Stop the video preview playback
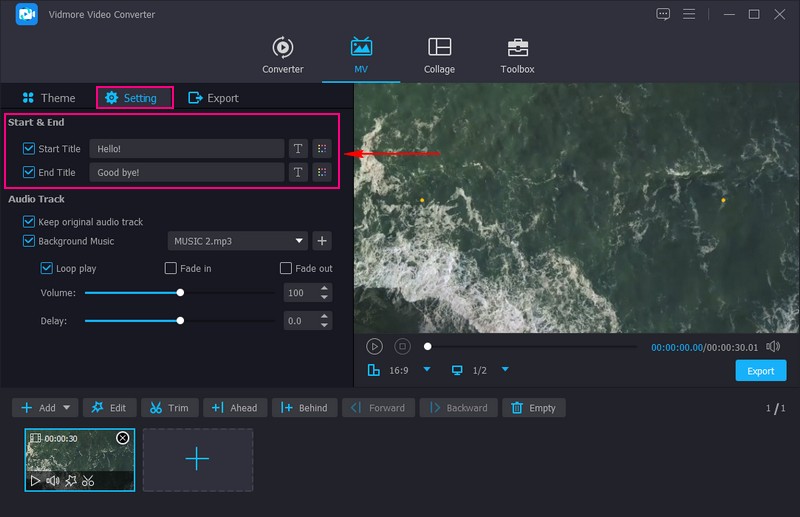The height and width of the screenshot is (517, 800). [x=402, y=346]
